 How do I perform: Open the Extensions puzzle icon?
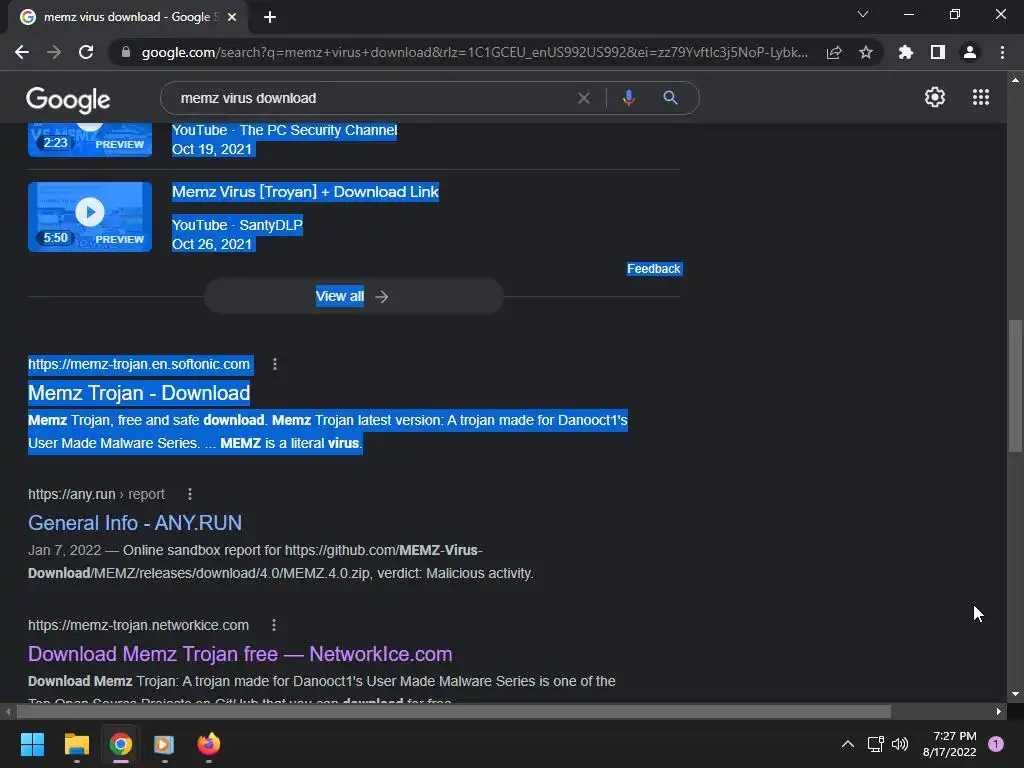coord(906,52)
